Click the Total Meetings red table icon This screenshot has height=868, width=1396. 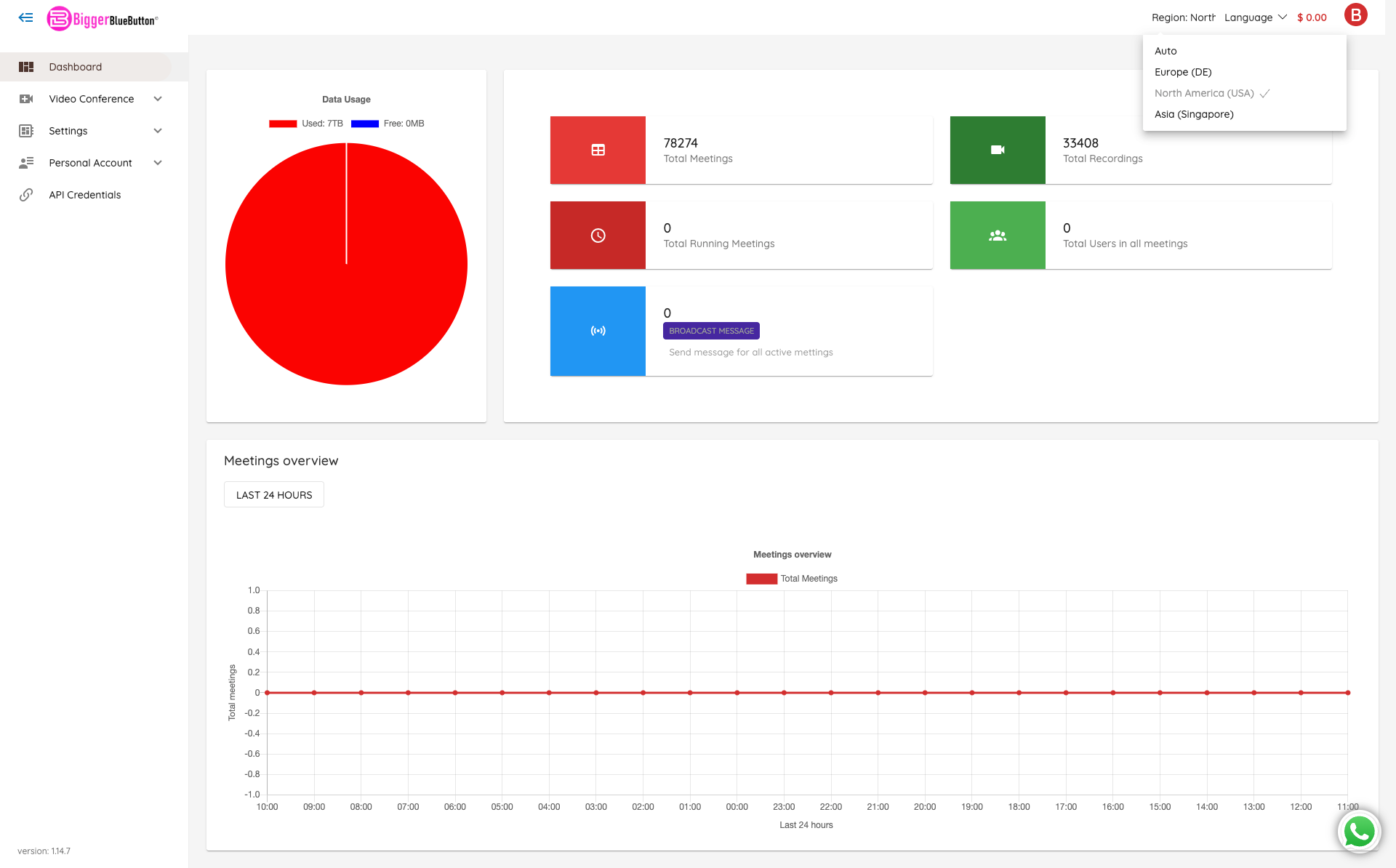click(598, 150)
